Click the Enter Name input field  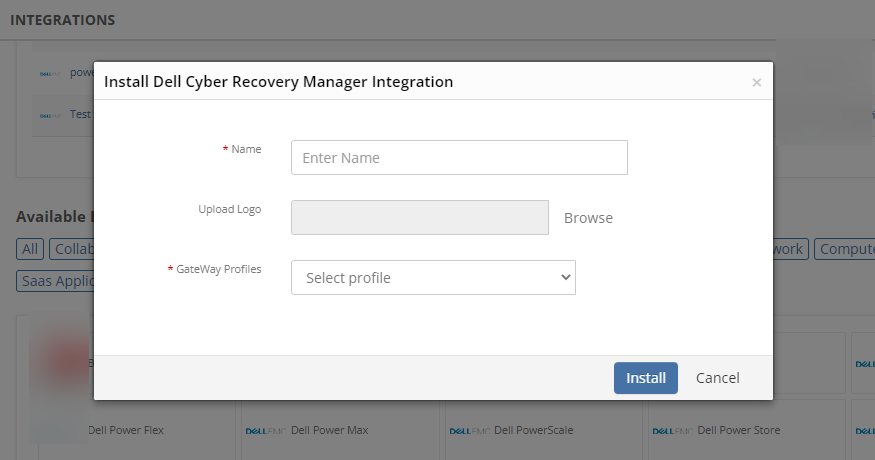459,157
